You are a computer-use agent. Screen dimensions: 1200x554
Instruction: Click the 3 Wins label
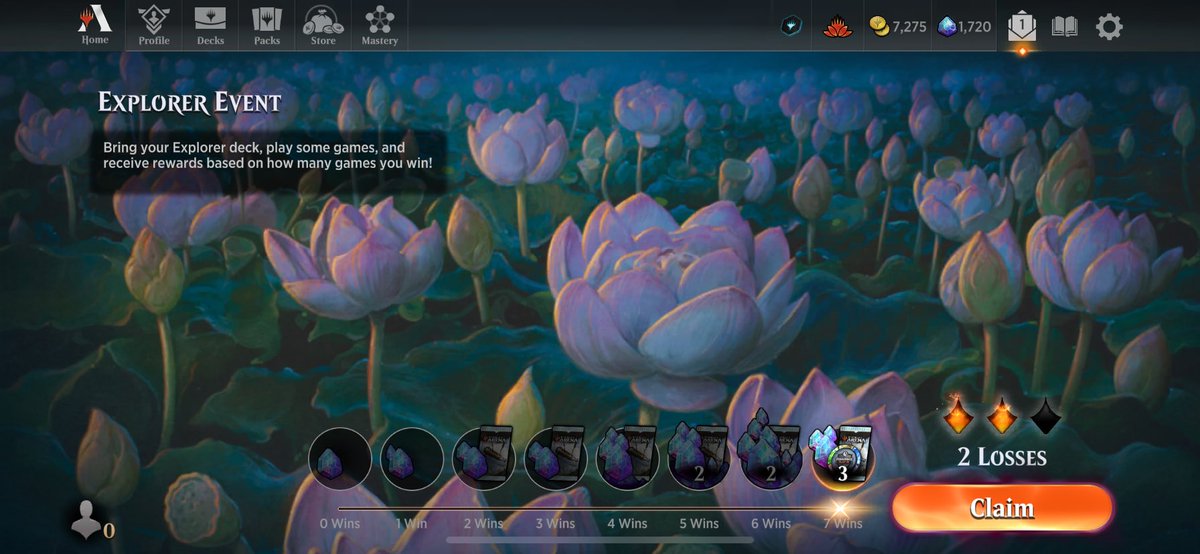click(555, 523)
